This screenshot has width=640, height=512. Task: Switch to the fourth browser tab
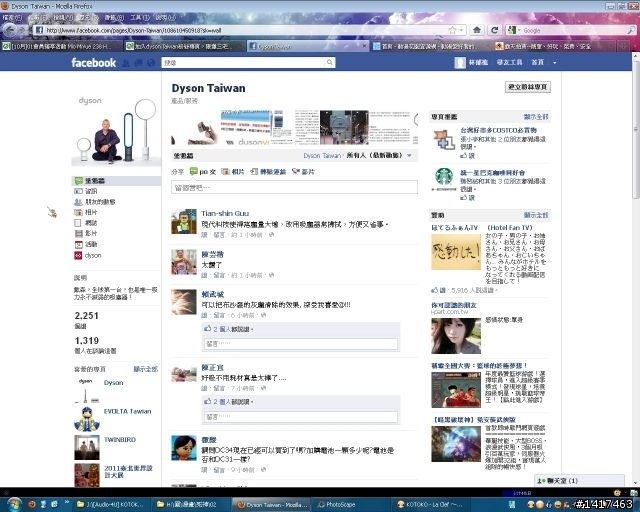click(x=430, y=46)
